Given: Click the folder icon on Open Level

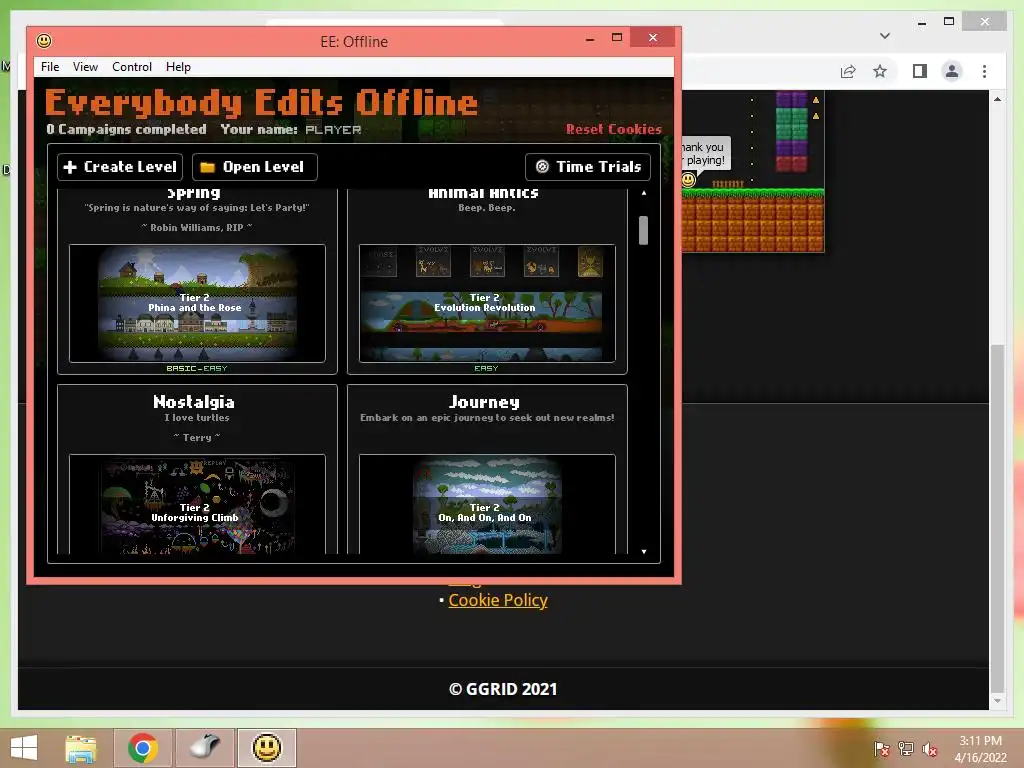Looking at the screenshot, I should [x=208, y=167].
